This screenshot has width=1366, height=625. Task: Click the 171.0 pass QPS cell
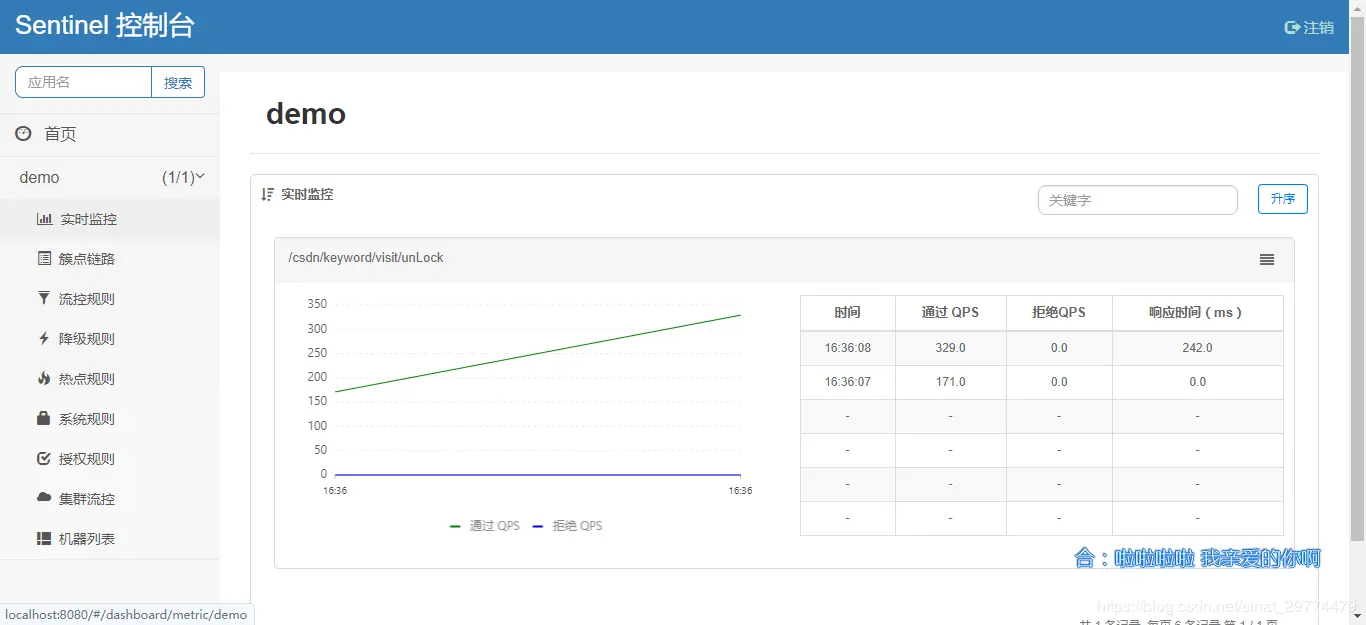point(950,382)
